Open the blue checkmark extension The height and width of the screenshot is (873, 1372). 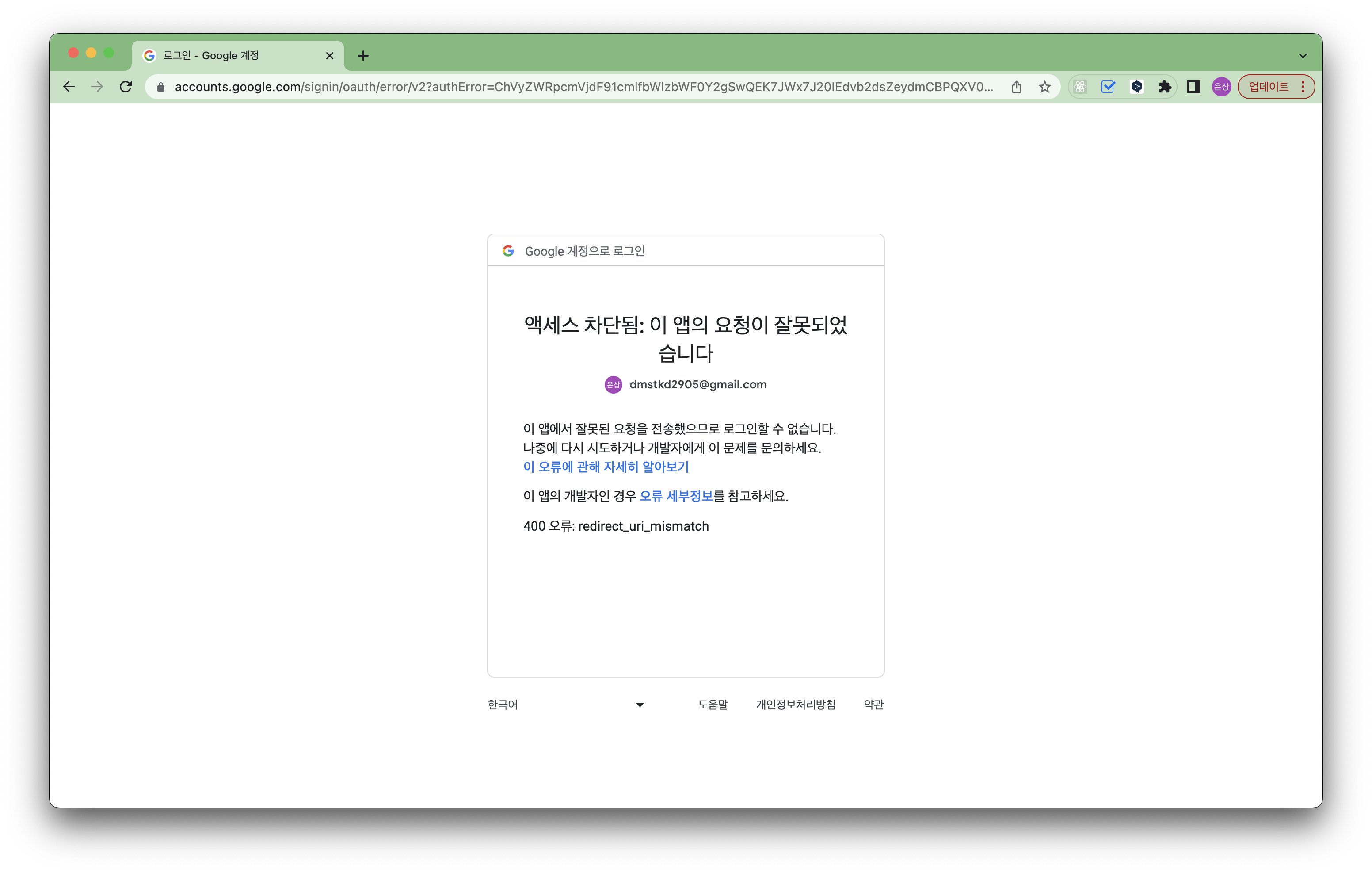click(1108, 87)
